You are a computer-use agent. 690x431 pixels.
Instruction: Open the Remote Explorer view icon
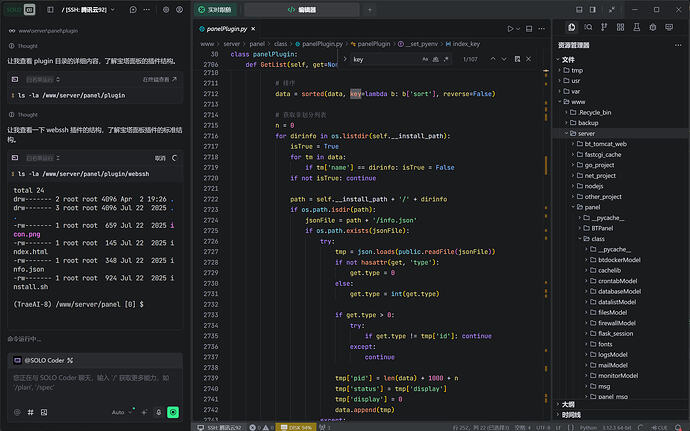[669, 27]
